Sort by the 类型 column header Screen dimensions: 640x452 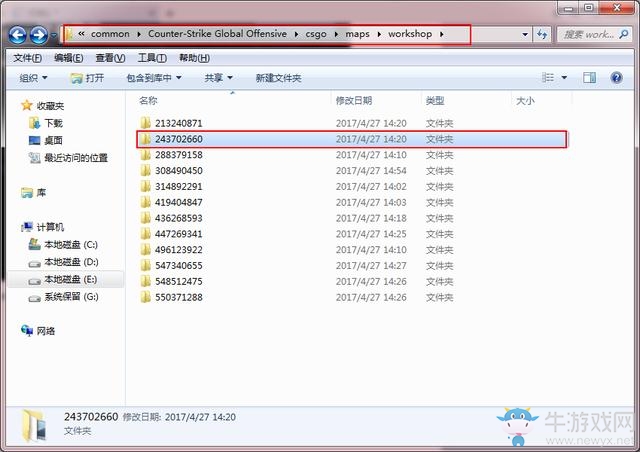(435, 100)
